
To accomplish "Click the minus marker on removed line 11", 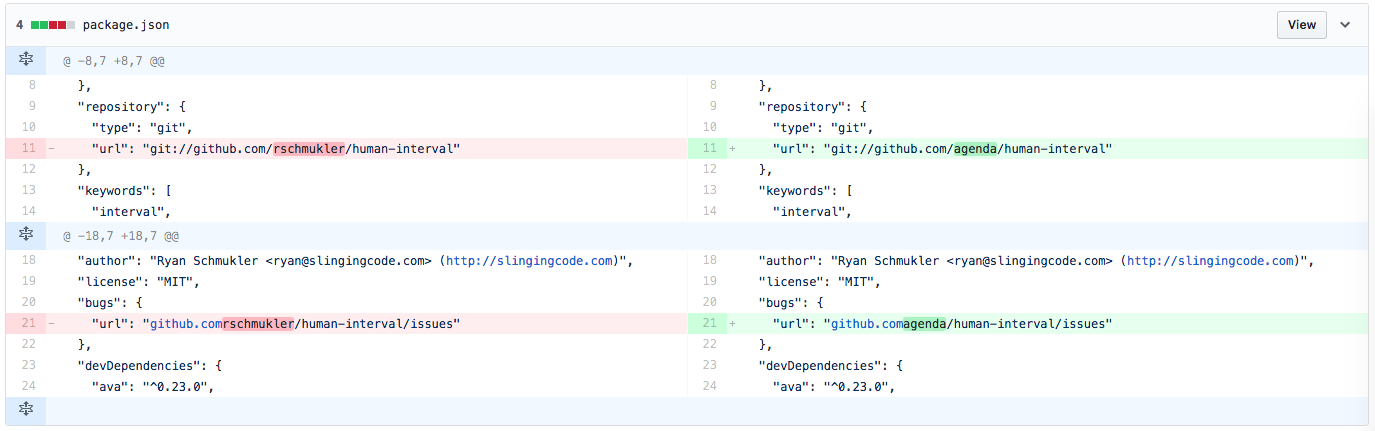I will 52,149.
